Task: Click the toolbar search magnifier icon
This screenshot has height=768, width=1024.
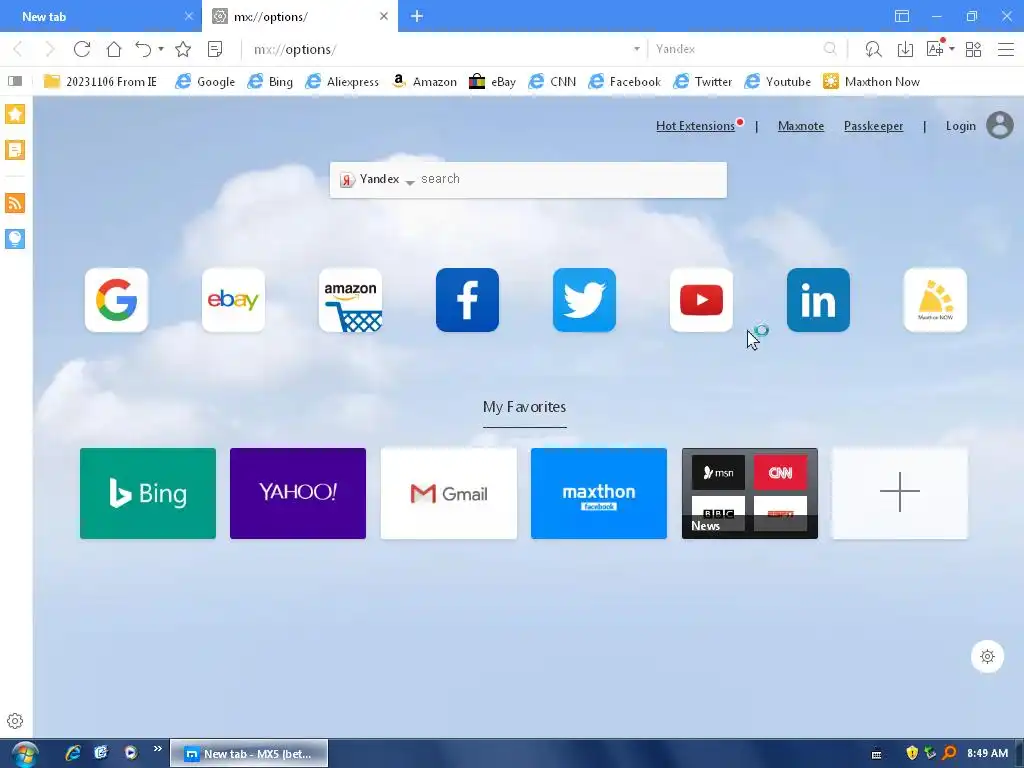Action: (x=830, y=49)
